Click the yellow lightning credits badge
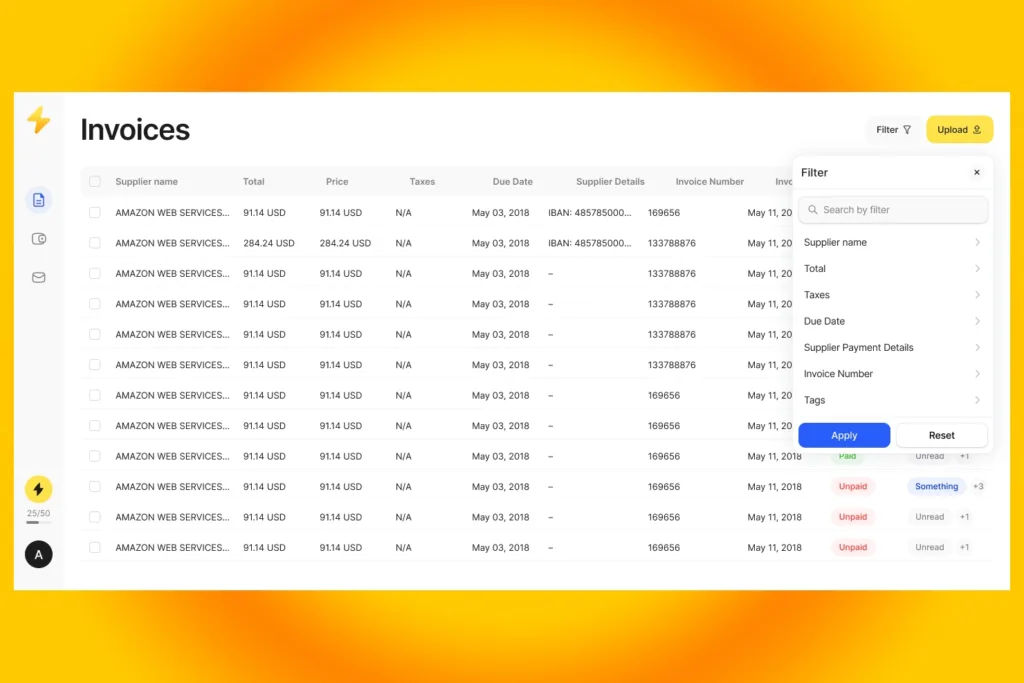Screen dimensions: 1024x683 pyautogui.click(x=39, y=489)
